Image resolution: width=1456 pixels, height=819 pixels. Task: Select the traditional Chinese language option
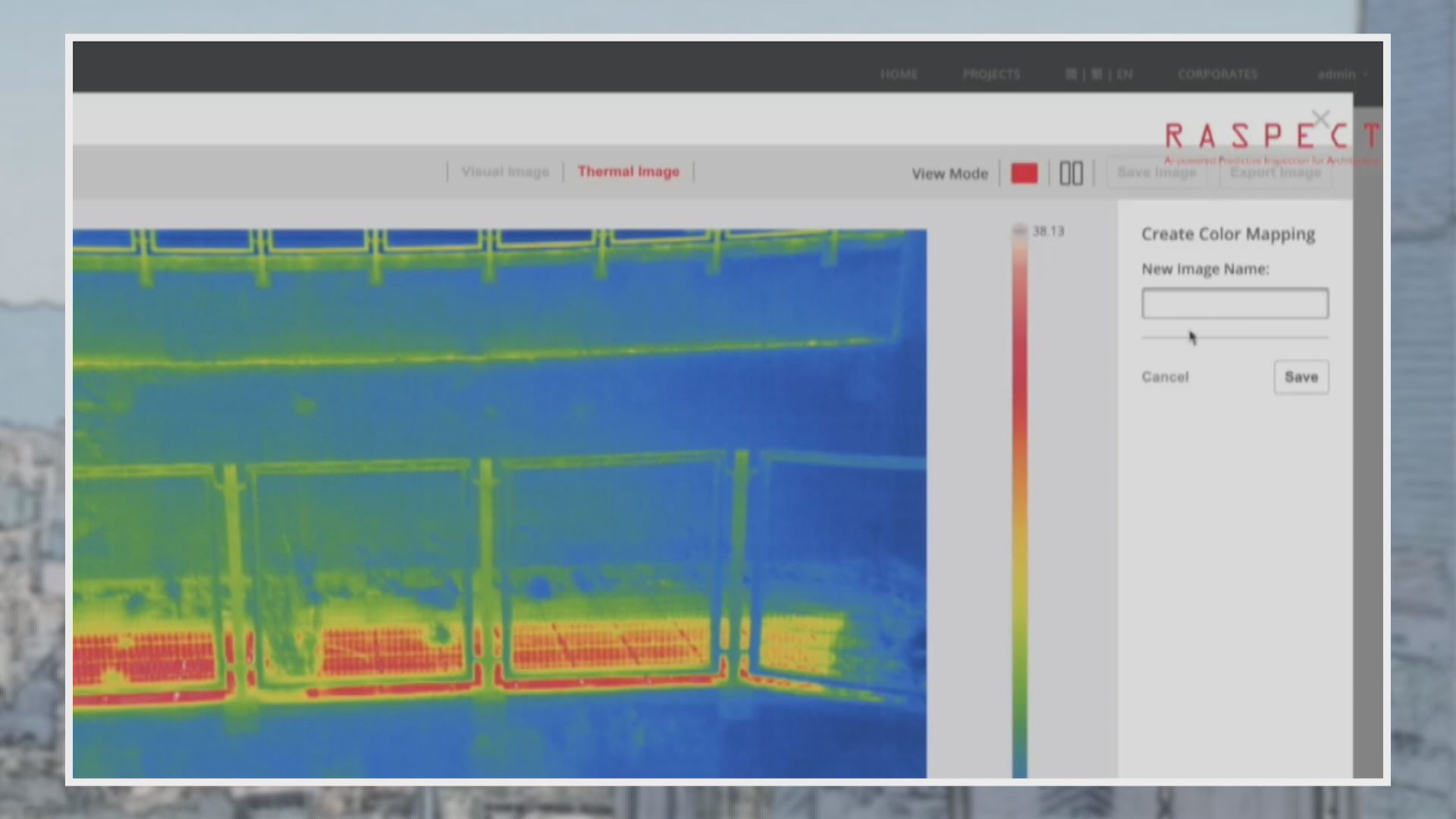pos(1097,74)
